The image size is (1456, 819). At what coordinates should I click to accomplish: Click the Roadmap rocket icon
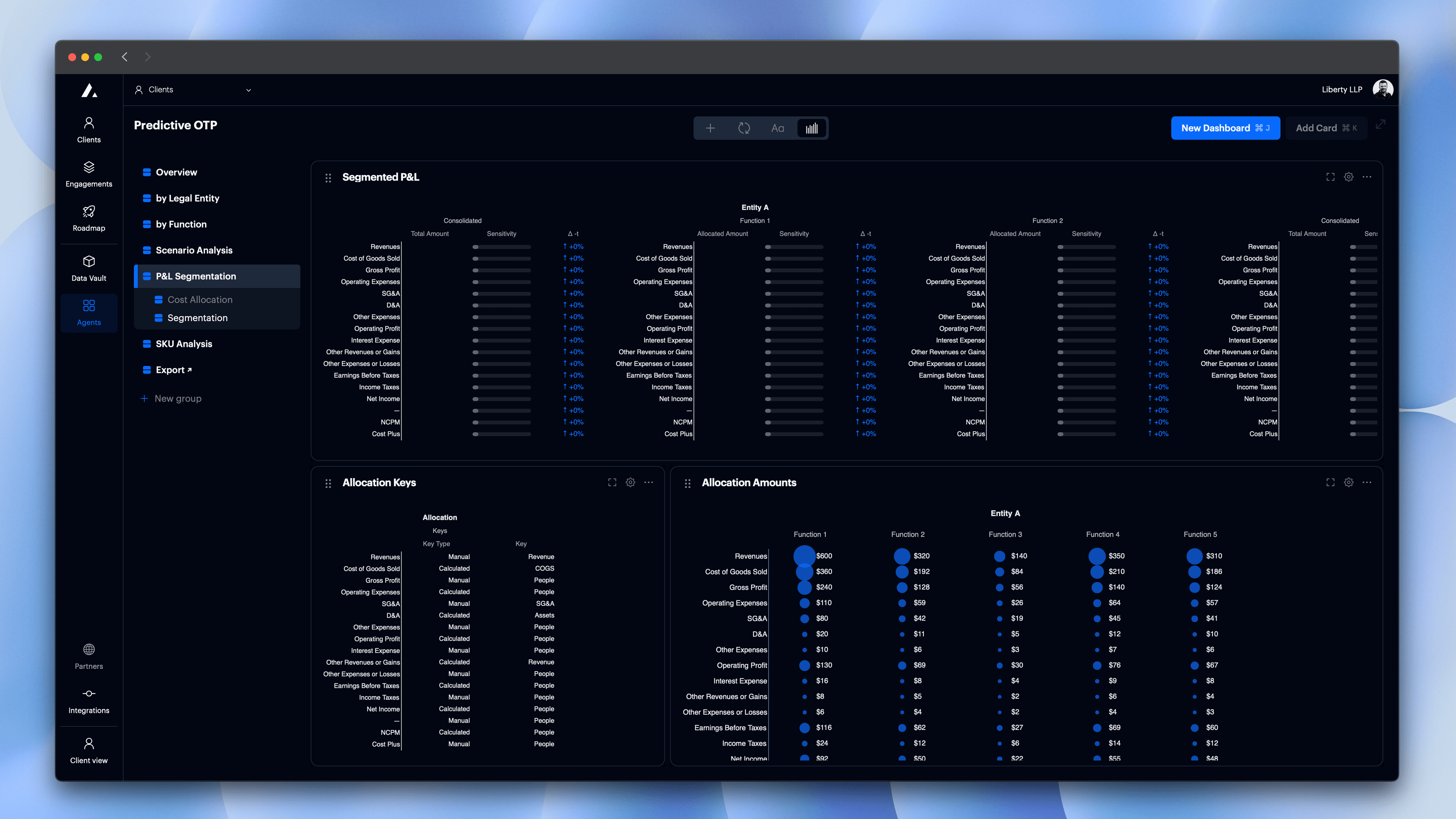(x=89, y=212)
